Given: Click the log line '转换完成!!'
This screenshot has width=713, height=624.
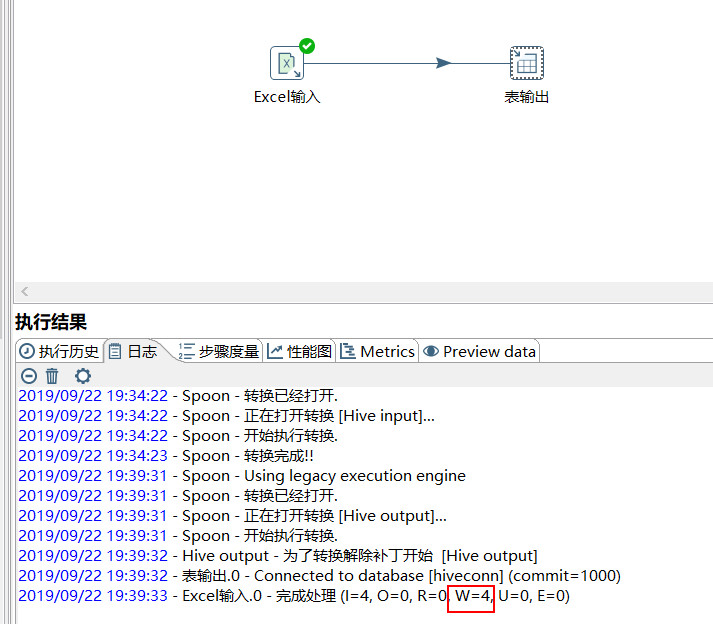Looking at the screenshot, I should point(166,456).
